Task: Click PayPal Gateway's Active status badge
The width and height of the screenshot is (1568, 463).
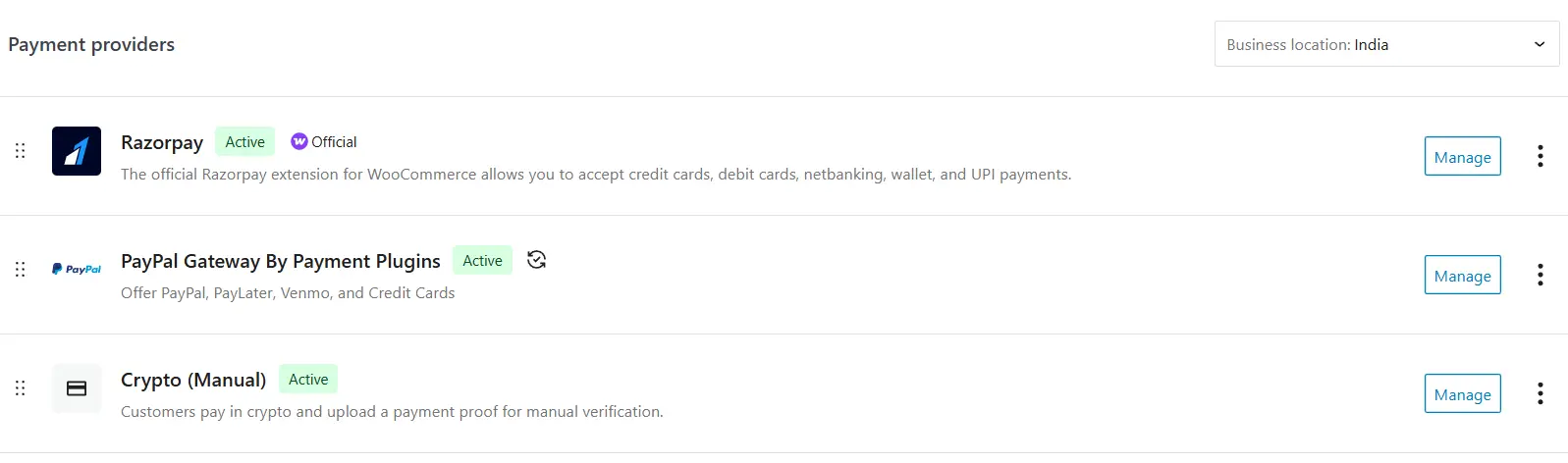Action: [482, 260]
